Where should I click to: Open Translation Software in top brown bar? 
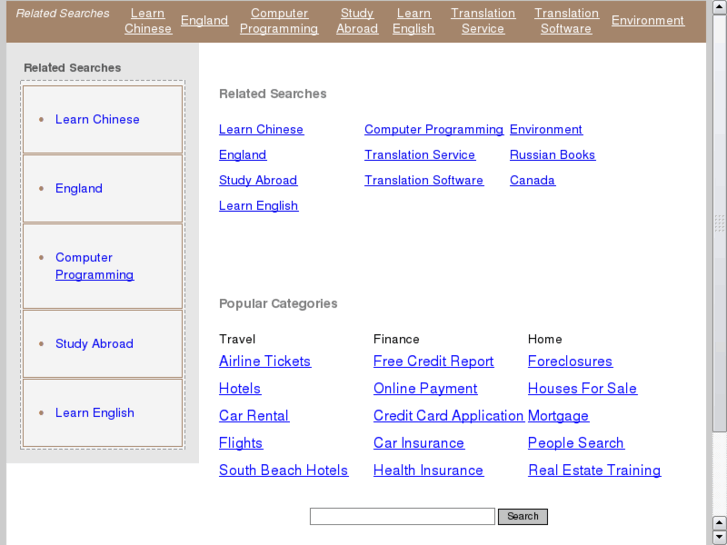(x=566, y=21)
